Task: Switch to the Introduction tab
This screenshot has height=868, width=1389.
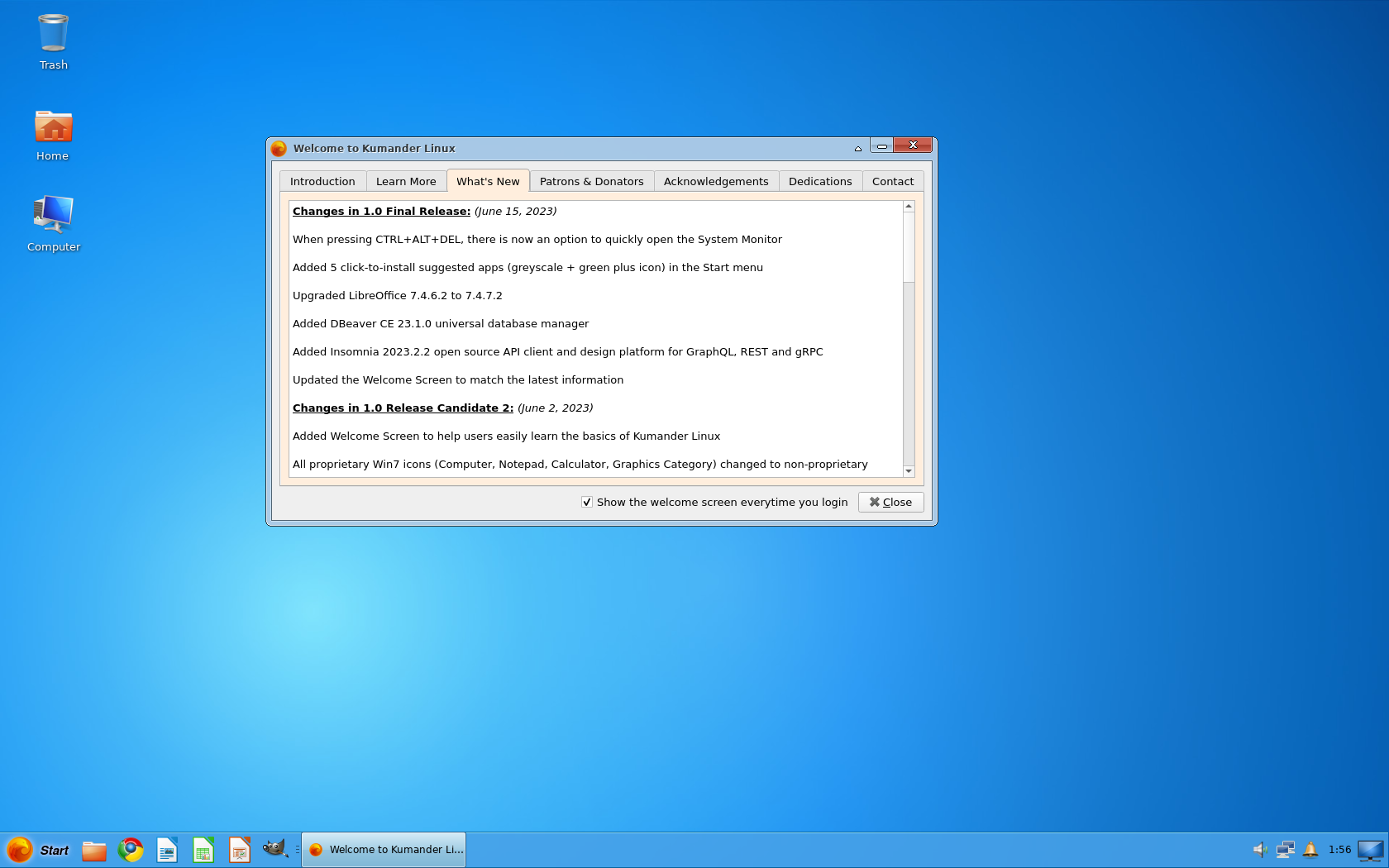Action: [322, 181]
